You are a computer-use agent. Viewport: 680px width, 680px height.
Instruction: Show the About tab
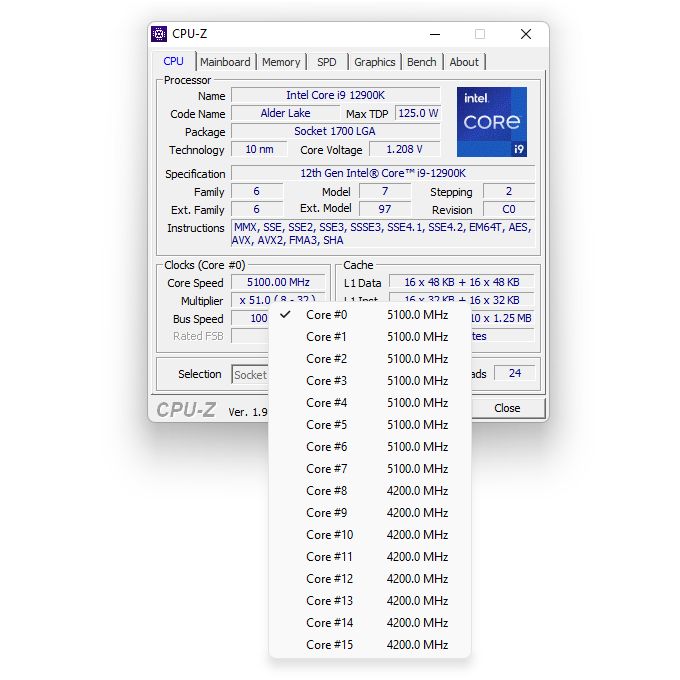point(464,62)
